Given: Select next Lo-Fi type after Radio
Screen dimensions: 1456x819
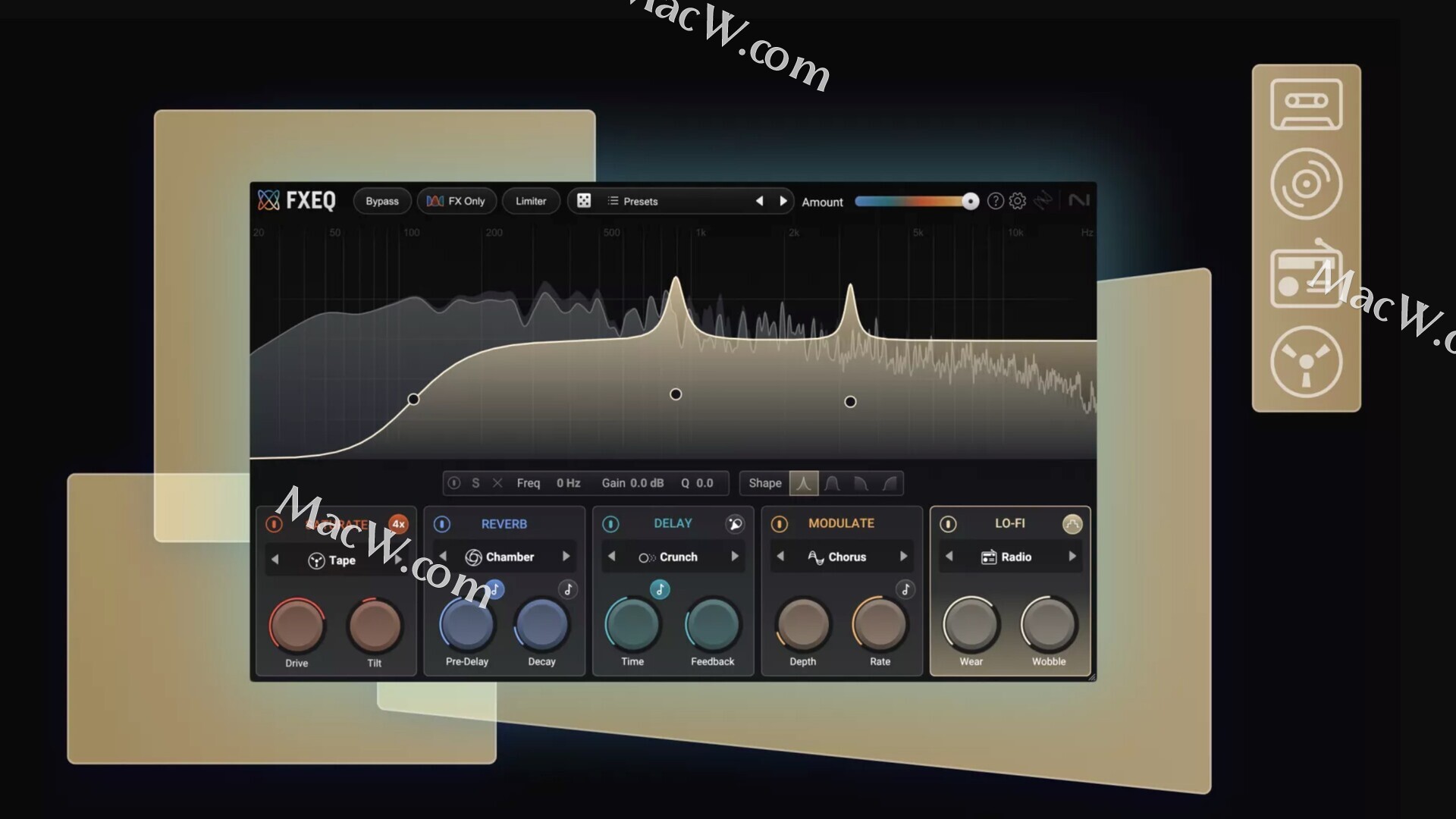Looking at the screenshot, I should pyautogui.click(x=1072, y=557).
